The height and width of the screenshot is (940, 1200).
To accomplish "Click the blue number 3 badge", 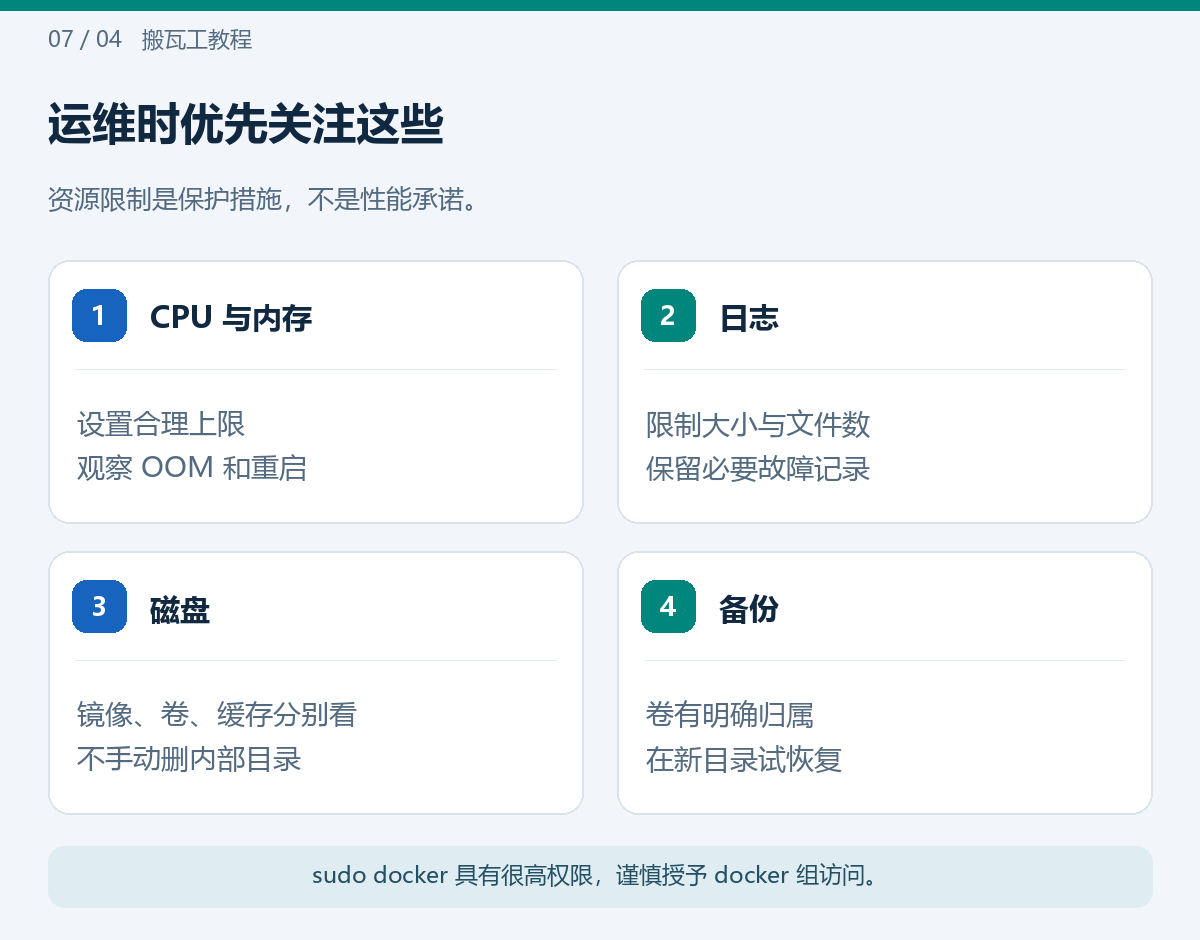I will [x=99, y=606].
